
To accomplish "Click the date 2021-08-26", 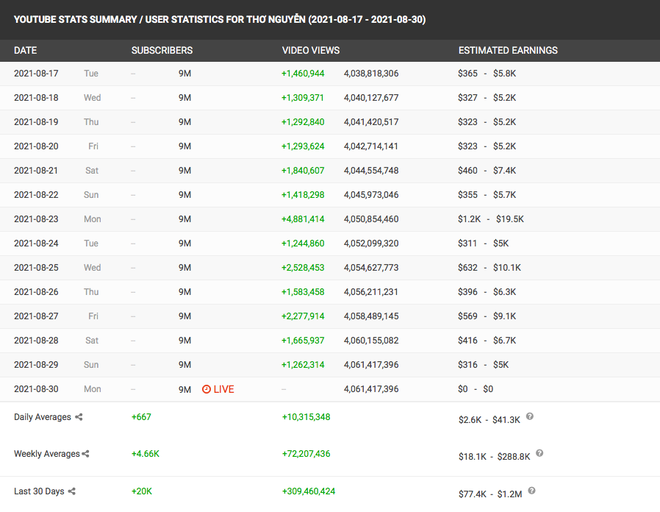I will click(x=36, y=292).
